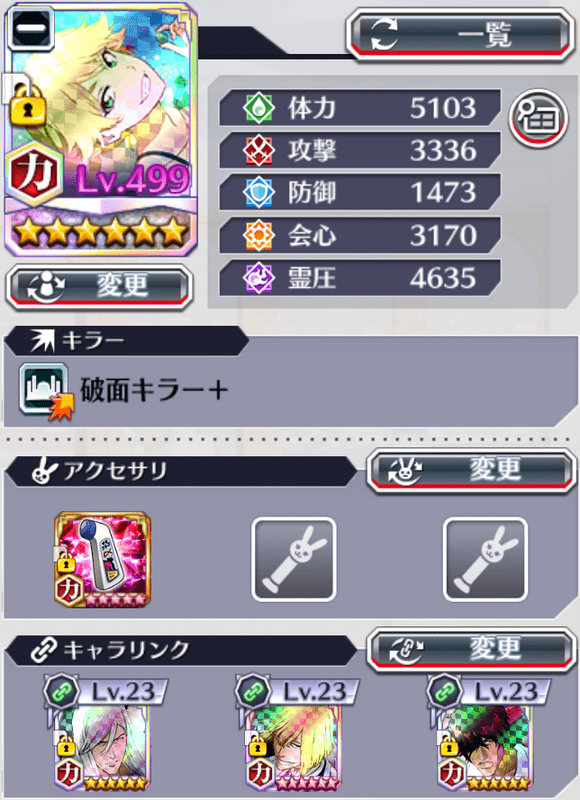Tap the 会心 focus stat row
Screen dimensions: 580x800
coord(360,235)
